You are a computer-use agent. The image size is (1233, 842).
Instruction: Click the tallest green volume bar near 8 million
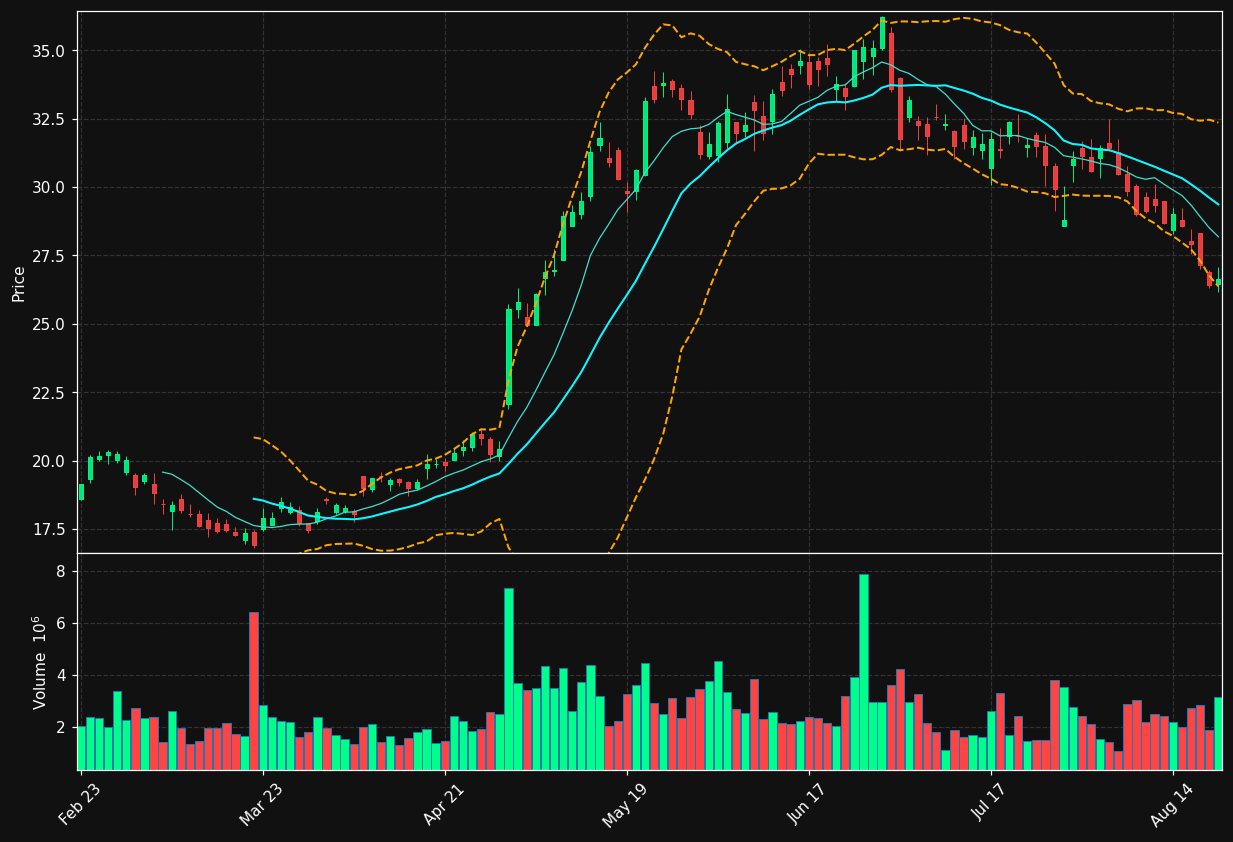click(x=864, y=671)
